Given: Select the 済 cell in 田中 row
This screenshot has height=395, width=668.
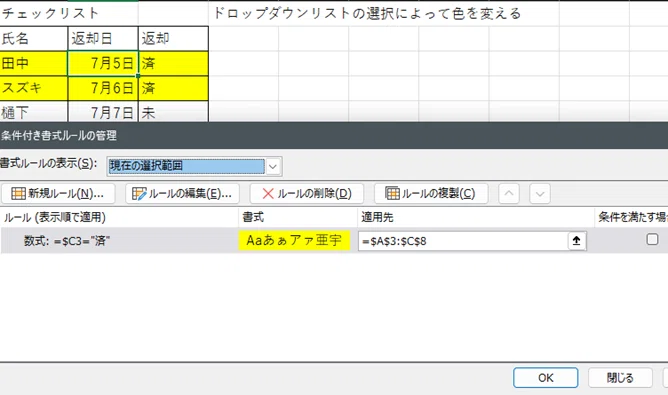Looking at the screenshot, I should [173, 63].
